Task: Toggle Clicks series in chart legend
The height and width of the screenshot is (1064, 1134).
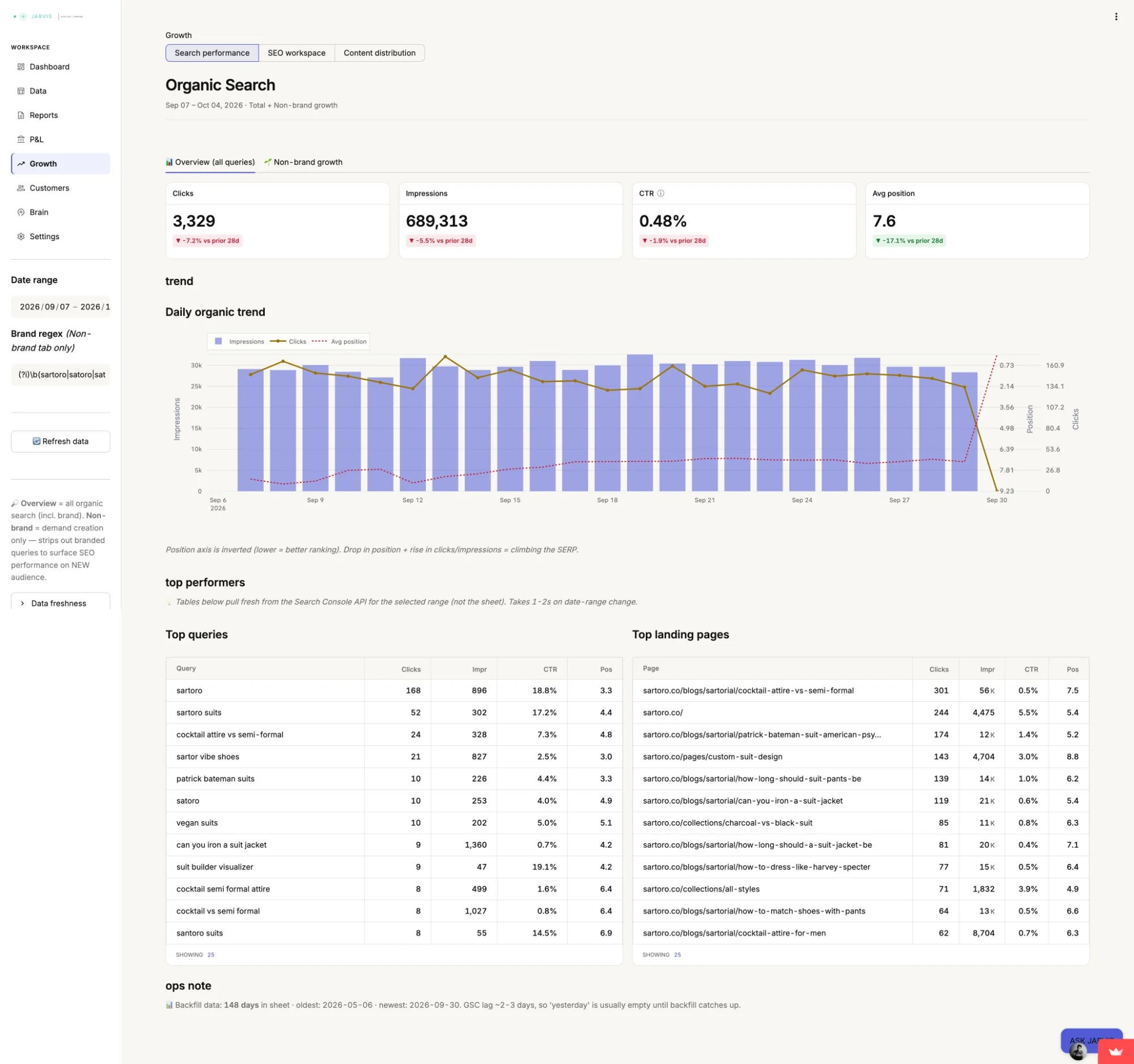Action: [x=288, y=342]
